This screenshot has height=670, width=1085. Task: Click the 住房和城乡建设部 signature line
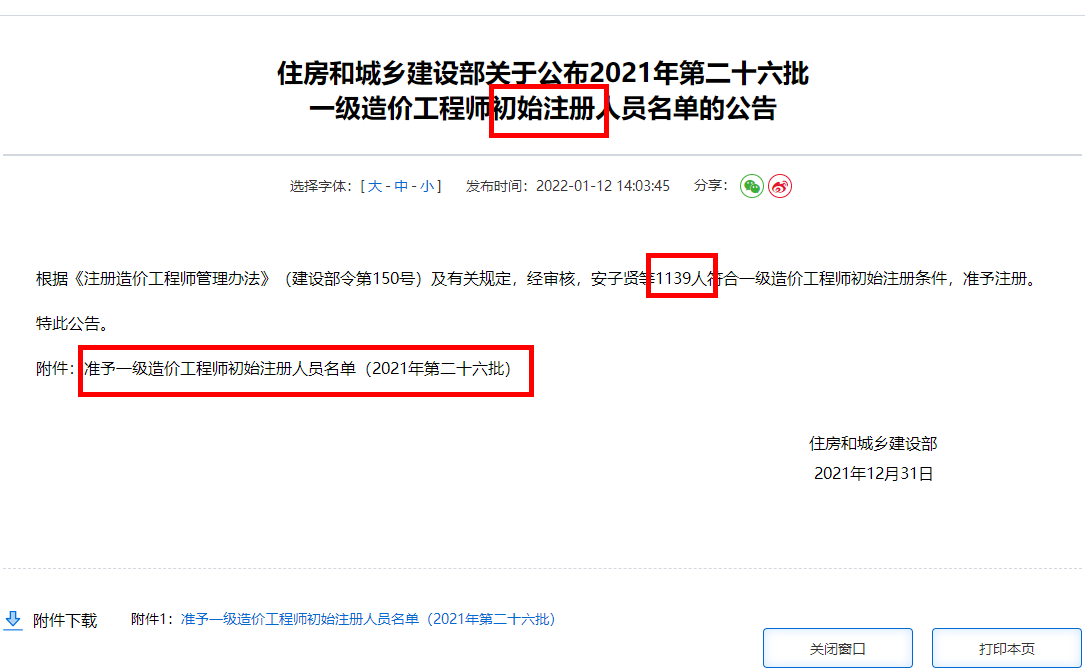point(873,443)
